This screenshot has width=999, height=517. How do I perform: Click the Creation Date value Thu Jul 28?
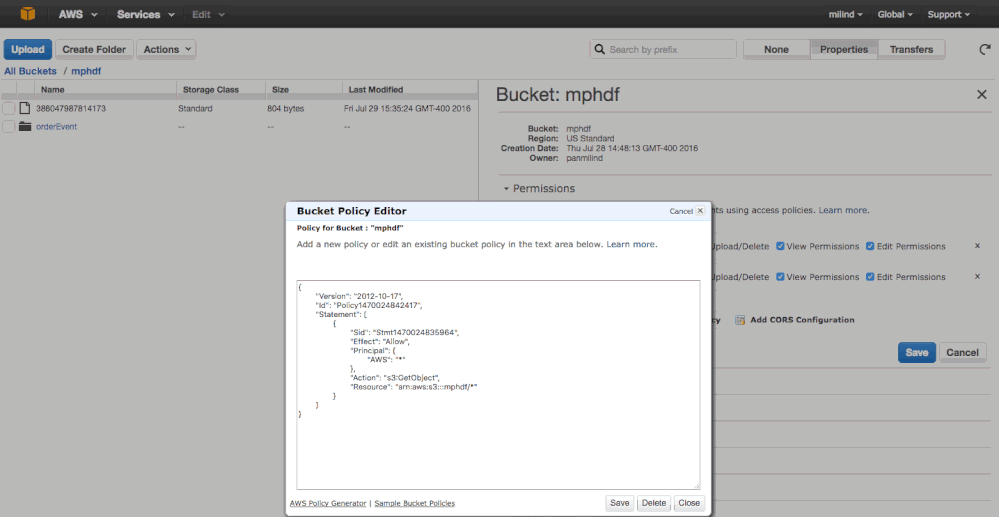tap(632, 149)
